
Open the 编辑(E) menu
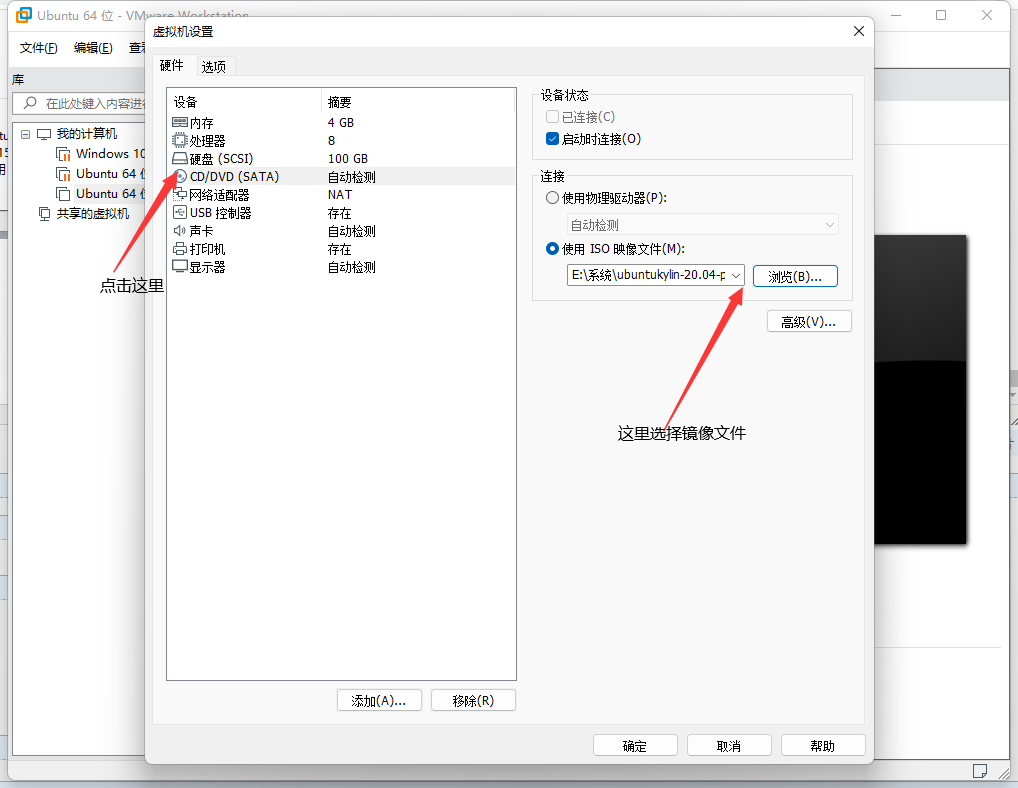tap(93, 47)
